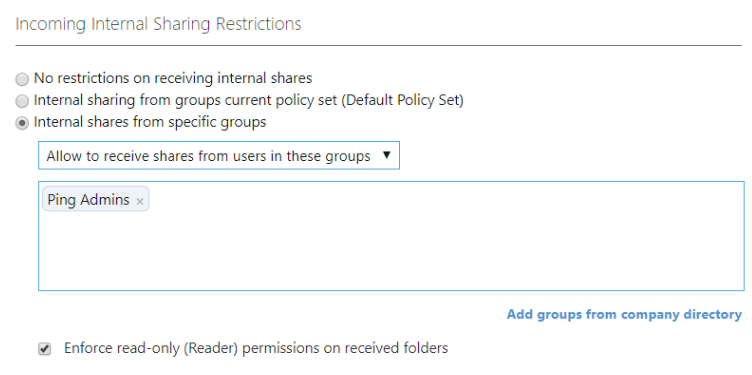Click Add groups from company directory link
Screen dimensions: 752x375
tap(624, 315)
